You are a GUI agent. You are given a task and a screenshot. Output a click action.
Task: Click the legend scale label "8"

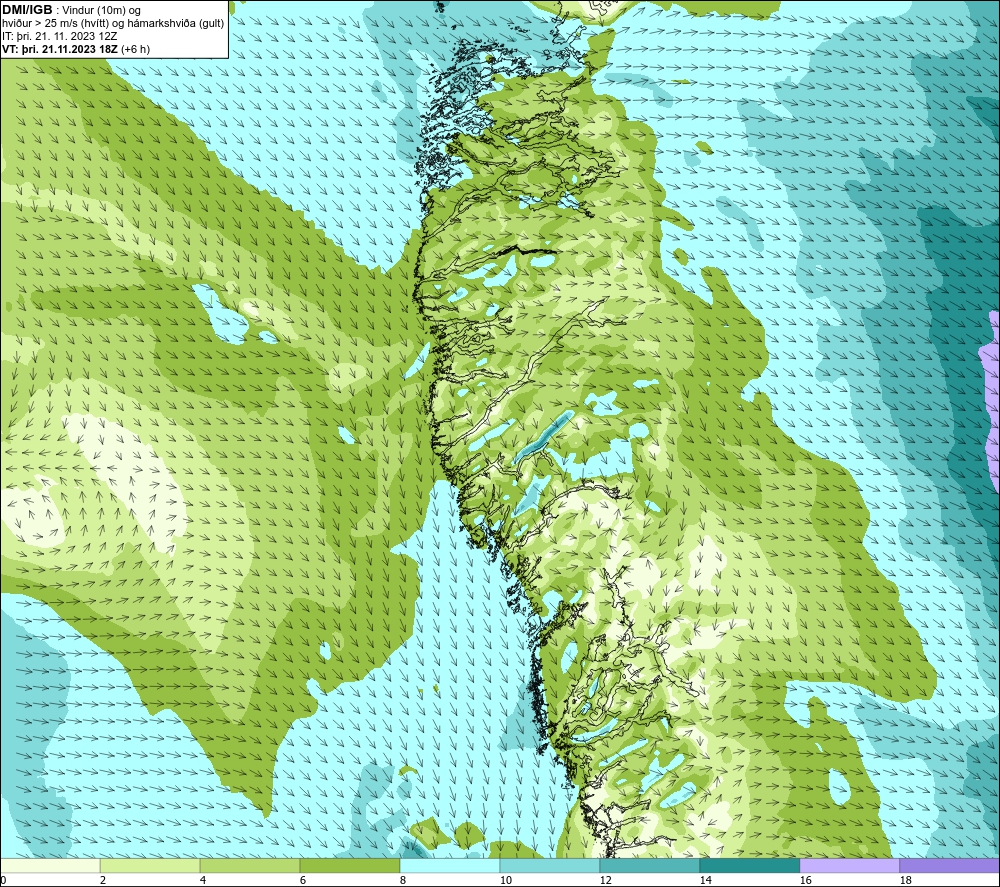coord(403,880)
